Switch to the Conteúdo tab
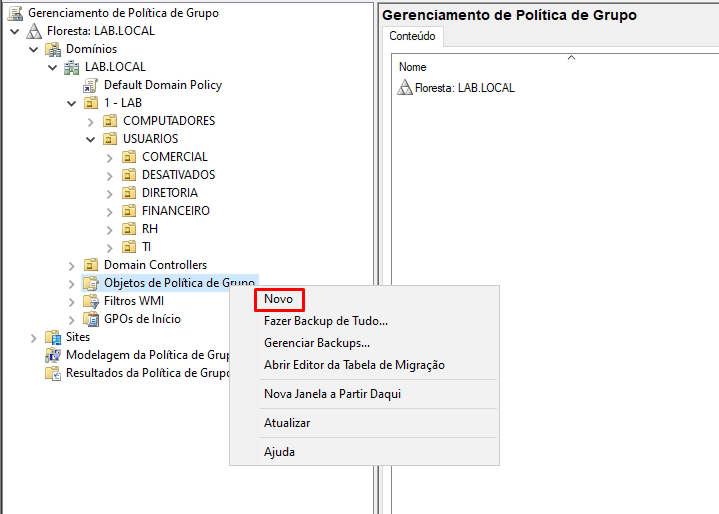 (x=412, y=36)
